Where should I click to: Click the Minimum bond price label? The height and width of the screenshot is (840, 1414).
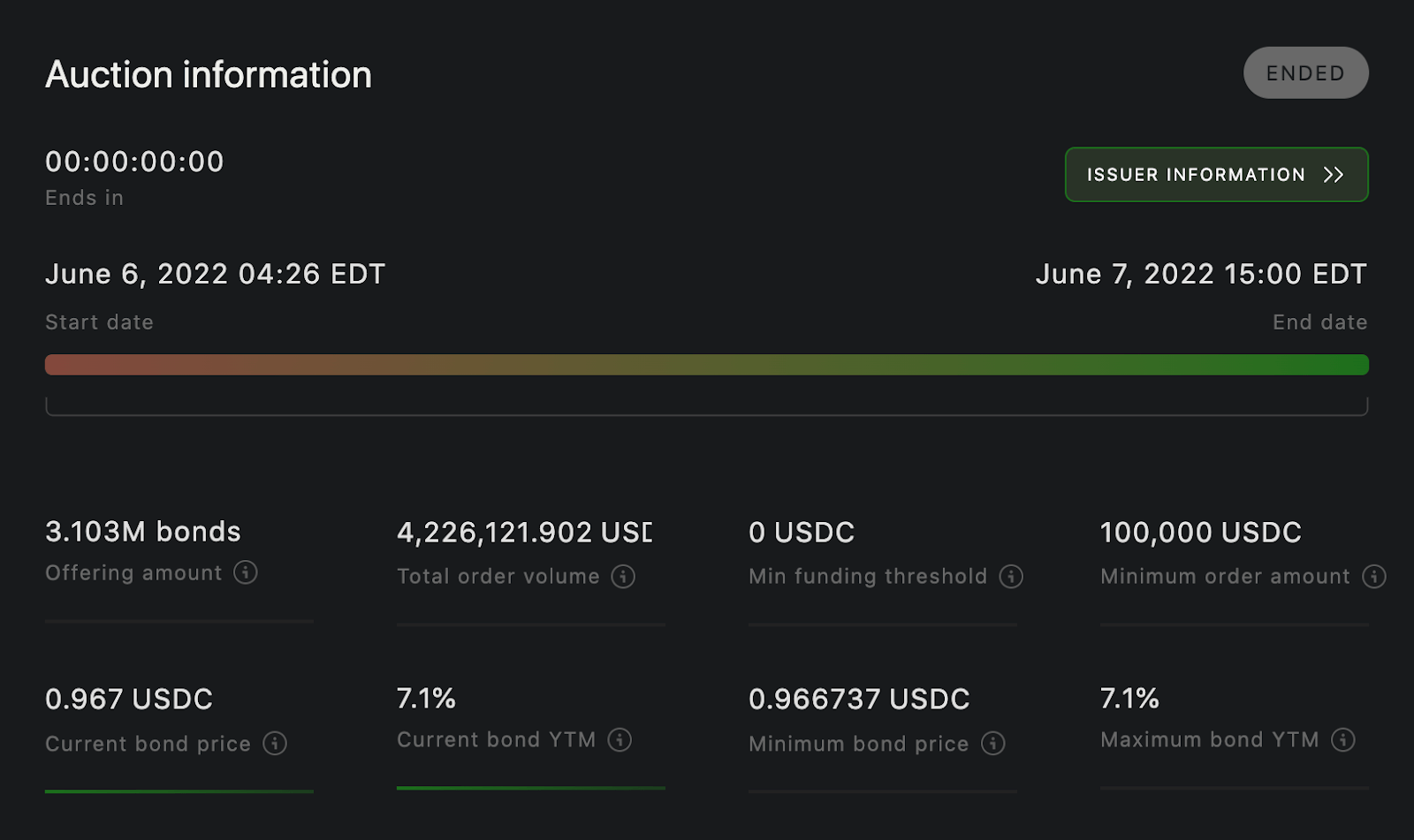pos(859,744)
